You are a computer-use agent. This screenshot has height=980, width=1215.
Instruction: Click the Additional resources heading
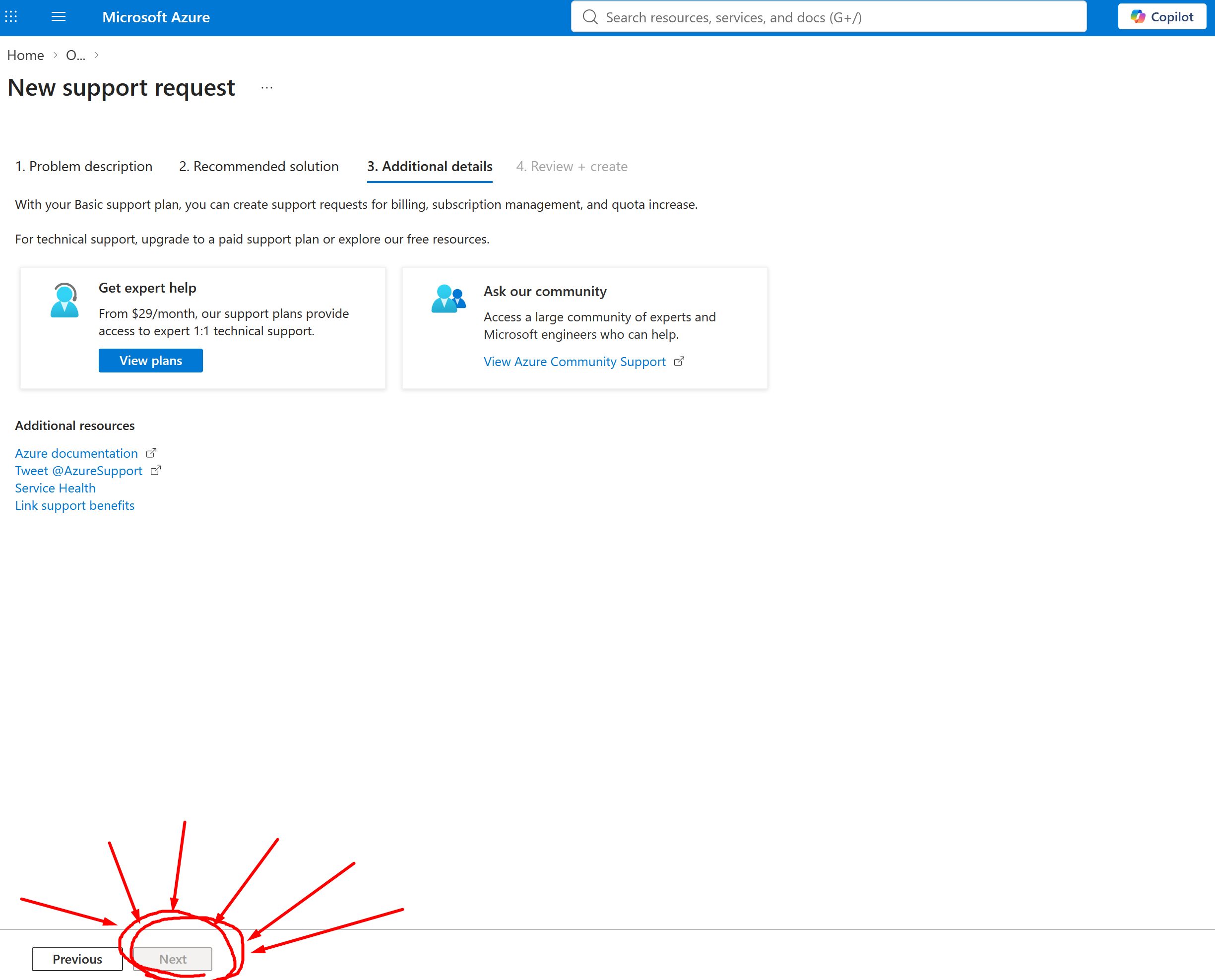pyautogui.click(x=75, y=426)
